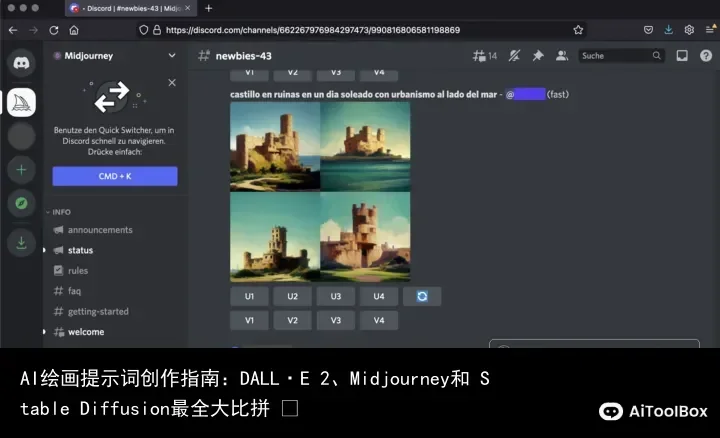Expand the welcome channel arrow
The height and width of the screenshot is (438, 720).
[x=45, y=331]
